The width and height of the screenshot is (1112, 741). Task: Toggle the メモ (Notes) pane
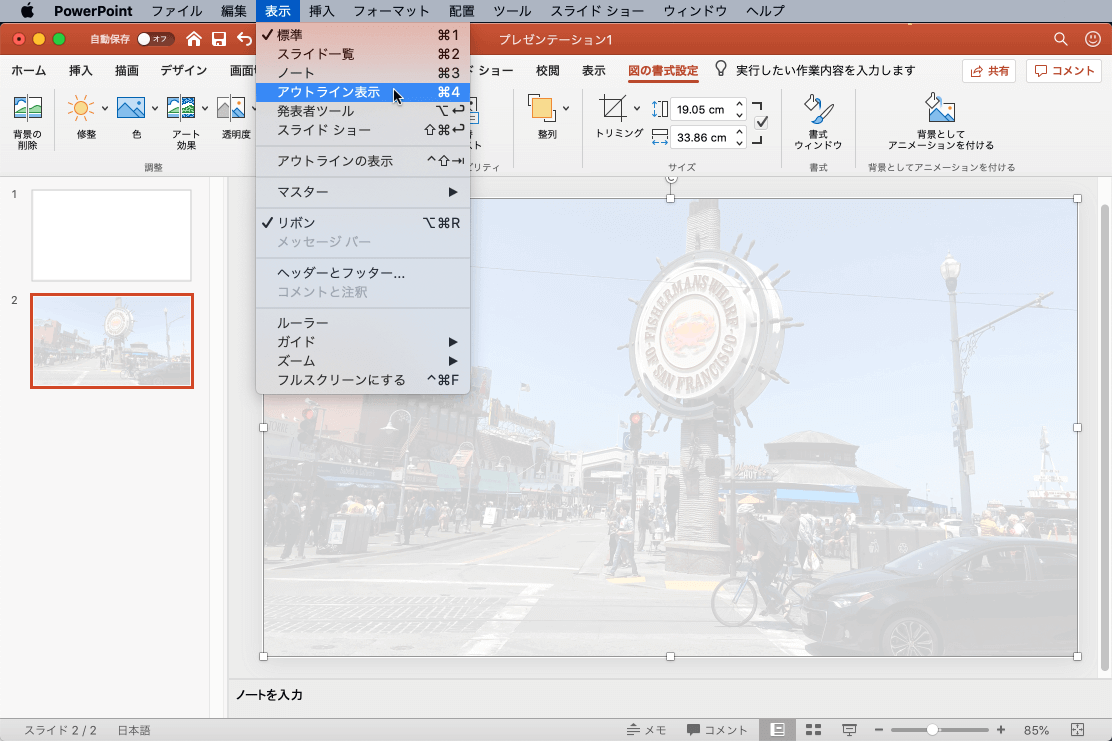pyautogui.click(x=646, y=729)
